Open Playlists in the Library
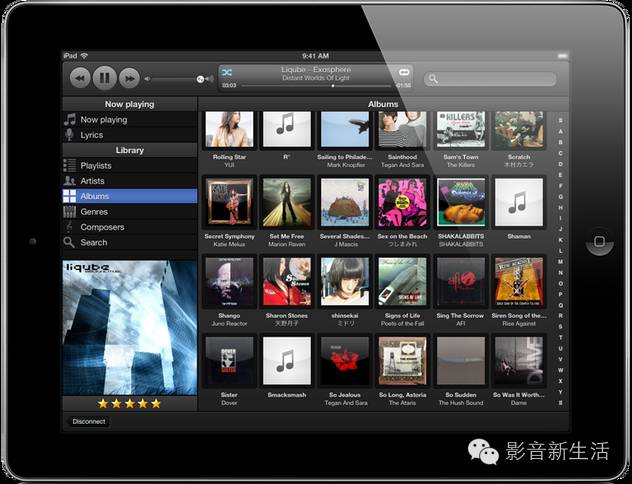Image resolution: width=632 pixels, height=484 pixels. (130, 166)
